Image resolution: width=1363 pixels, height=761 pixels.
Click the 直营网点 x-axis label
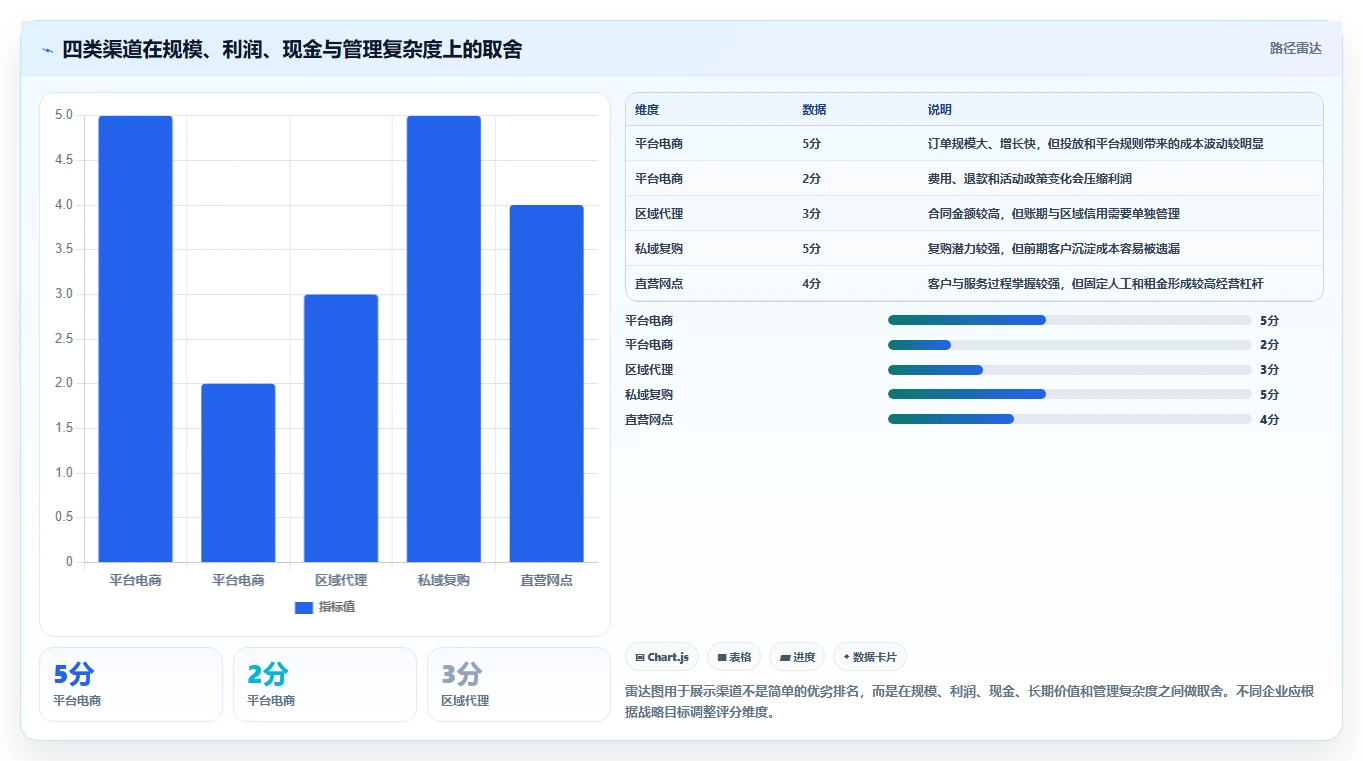[547, 580]
